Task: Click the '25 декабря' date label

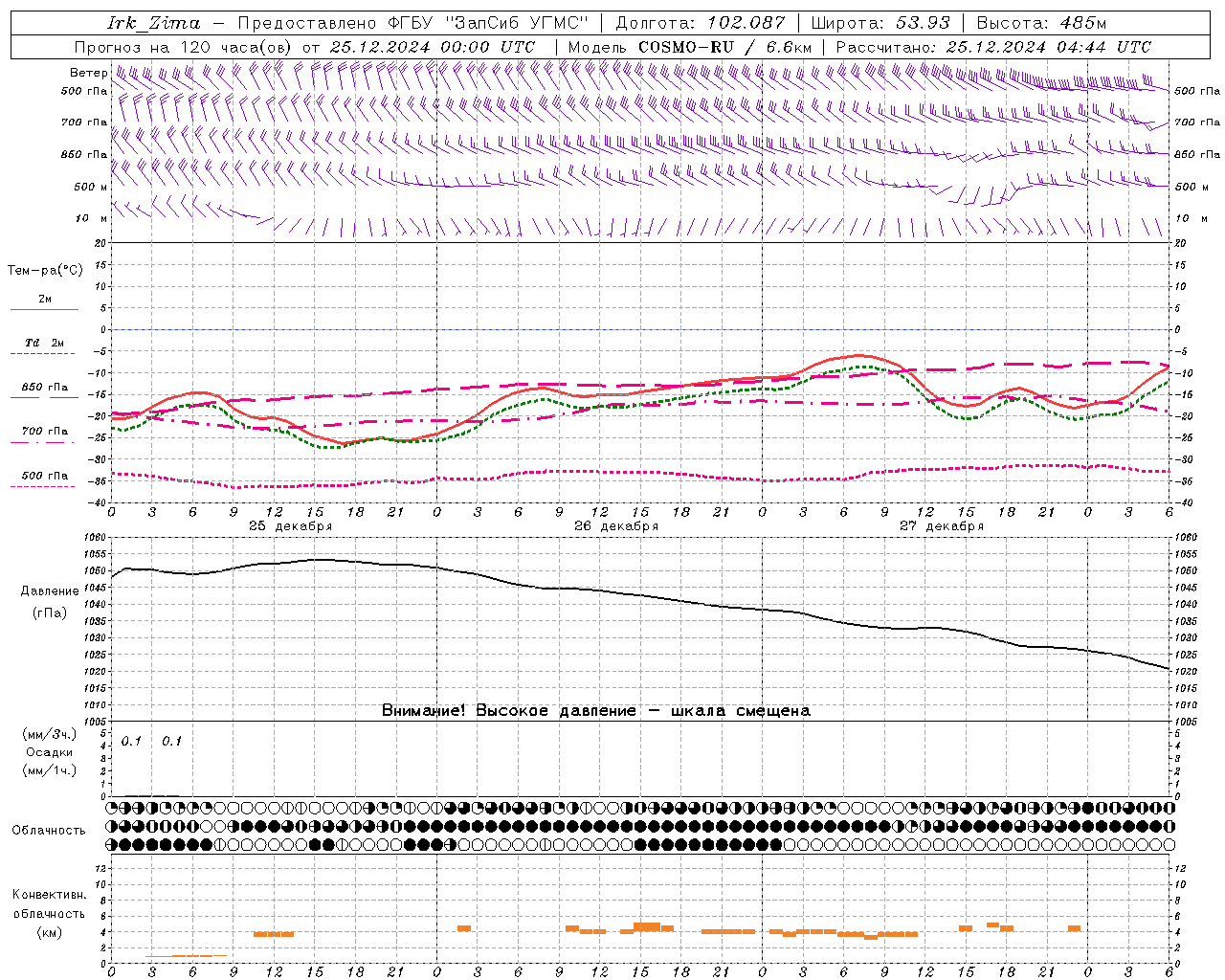Action: (291, 526)
